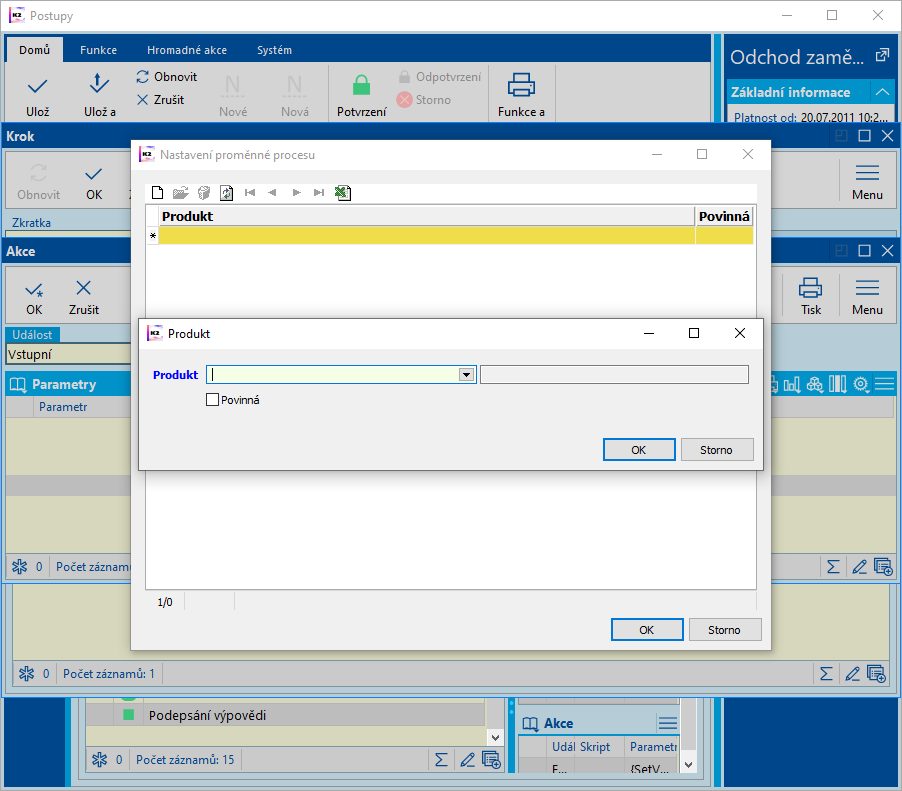Click the refresh document icon in variable settings toolbar
902x791 pixels.
click(x=227, y=193)
